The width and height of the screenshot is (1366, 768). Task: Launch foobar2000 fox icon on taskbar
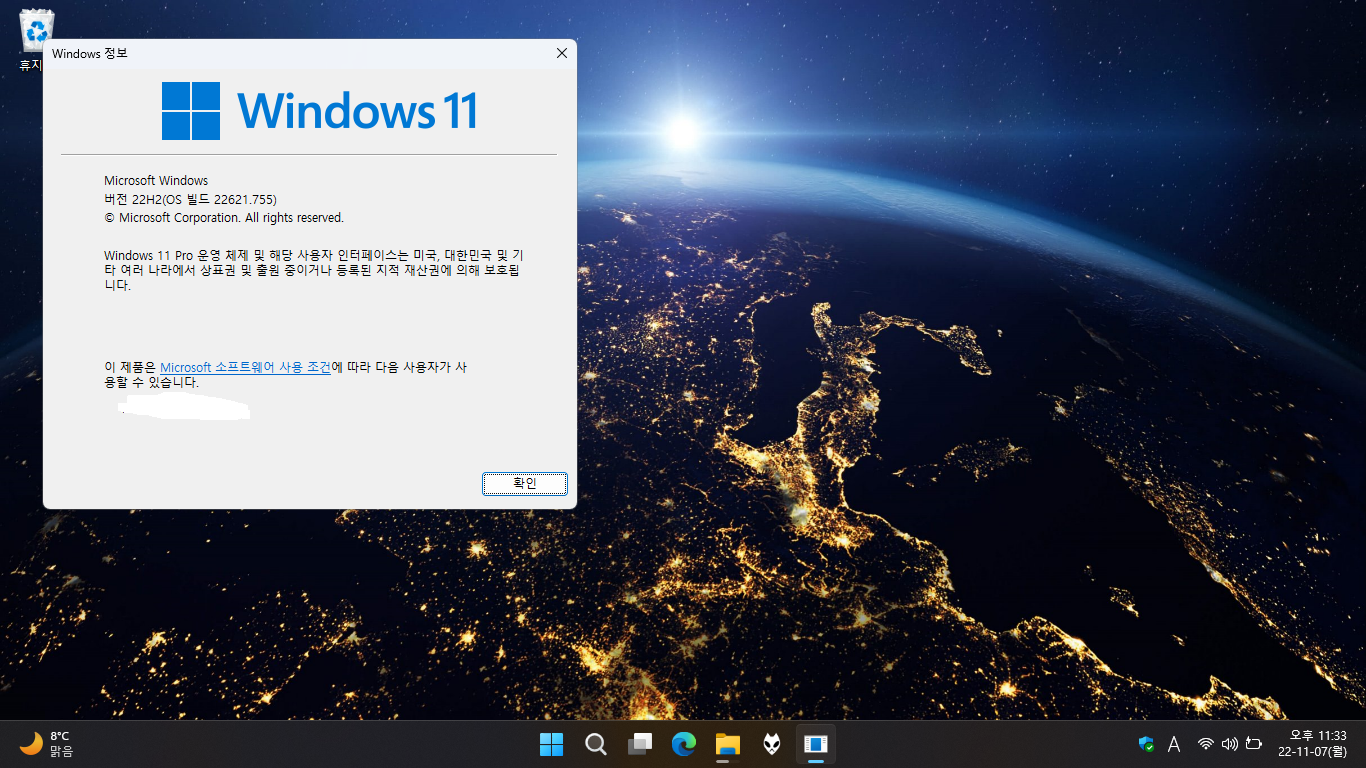point(771,744)
